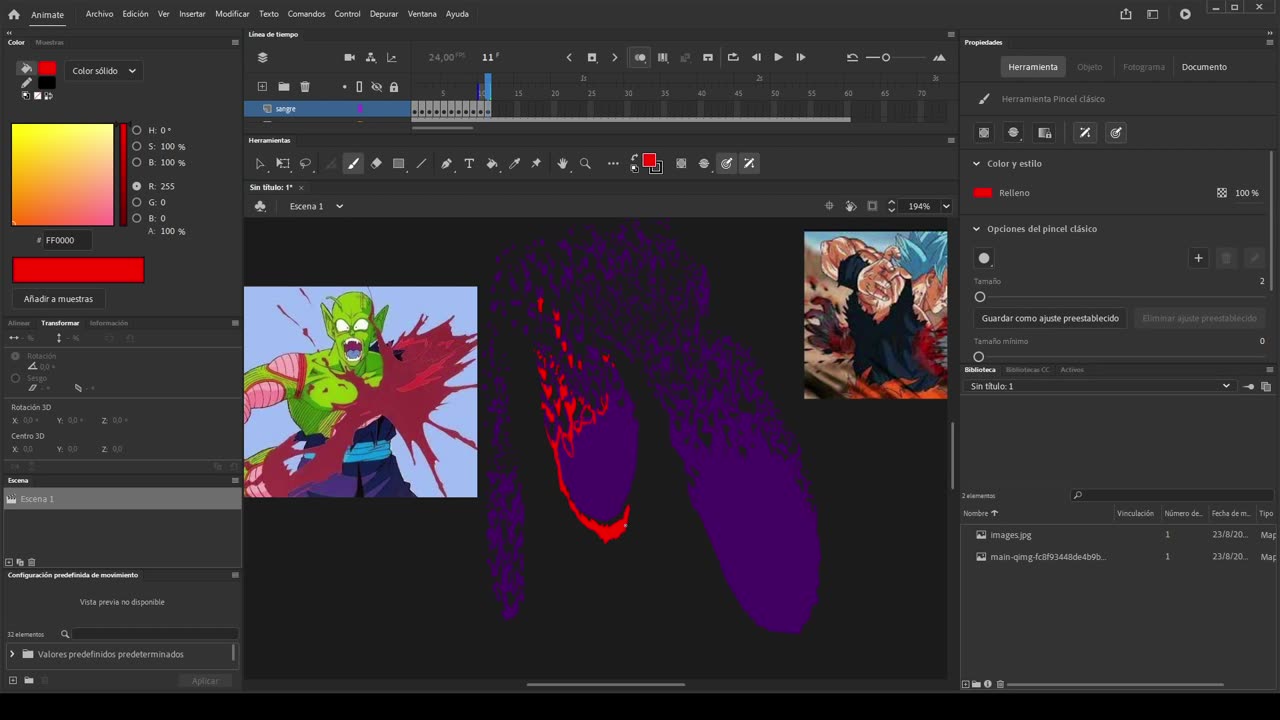Viewport: 1280px width, 720px height.
Task: Select the Eyedropper tool
Action: (x=514, y=163)
